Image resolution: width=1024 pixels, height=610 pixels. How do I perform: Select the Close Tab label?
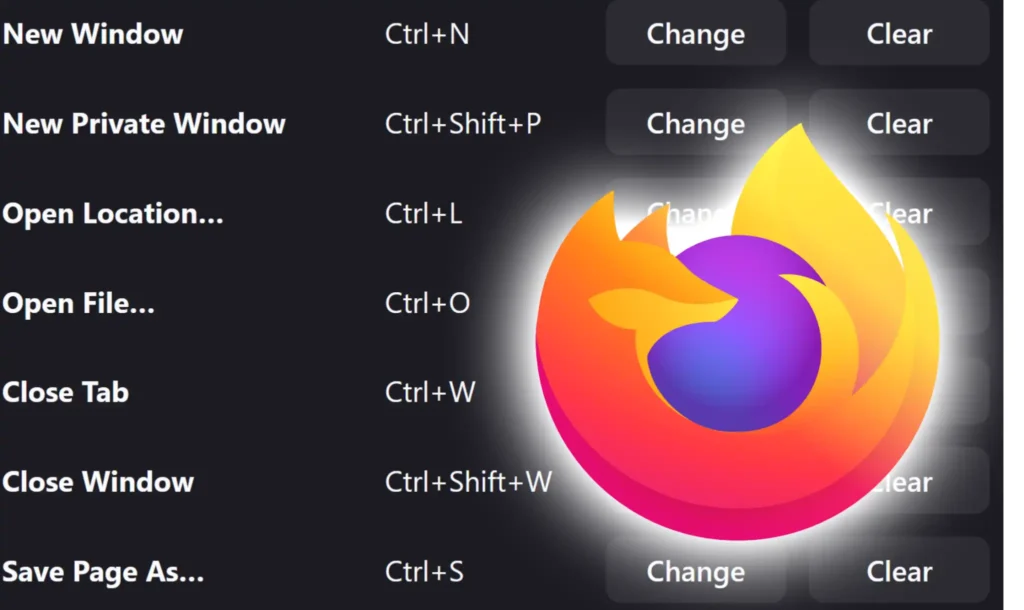click(65, 392)
